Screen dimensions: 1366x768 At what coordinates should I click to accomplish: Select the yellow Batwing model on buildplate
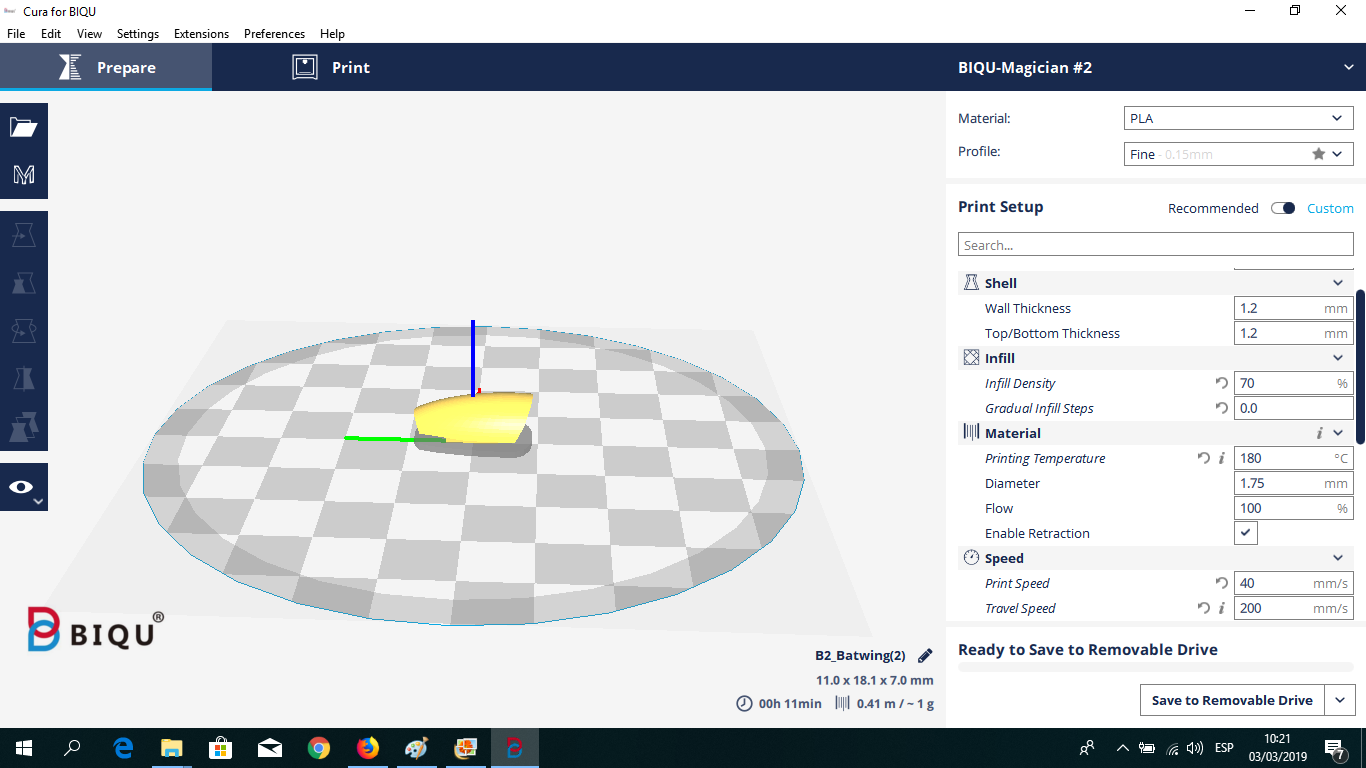pos(472,420)
